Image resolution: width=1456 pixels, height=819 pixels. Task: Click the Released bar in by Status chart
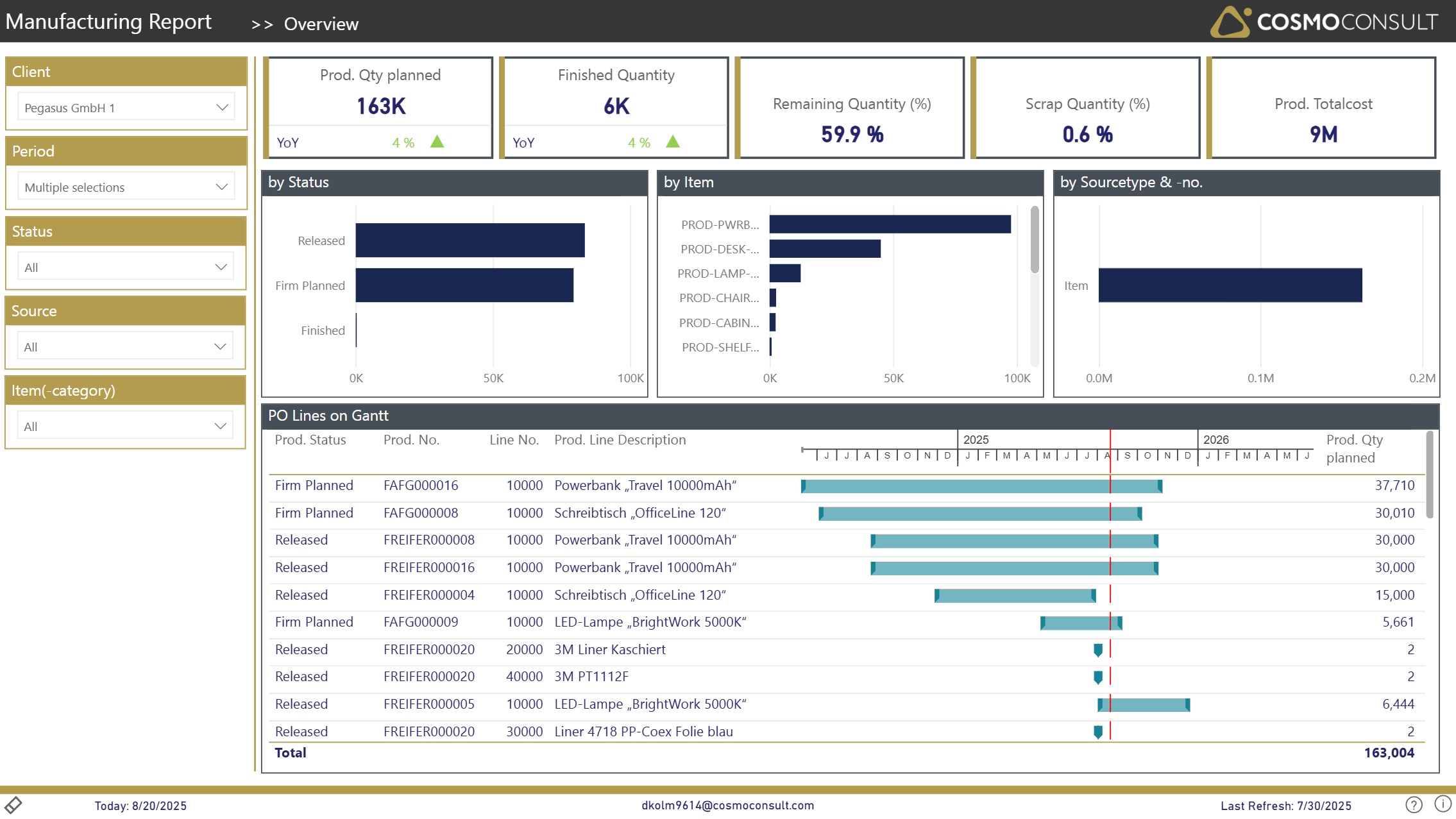click(470, 240)
